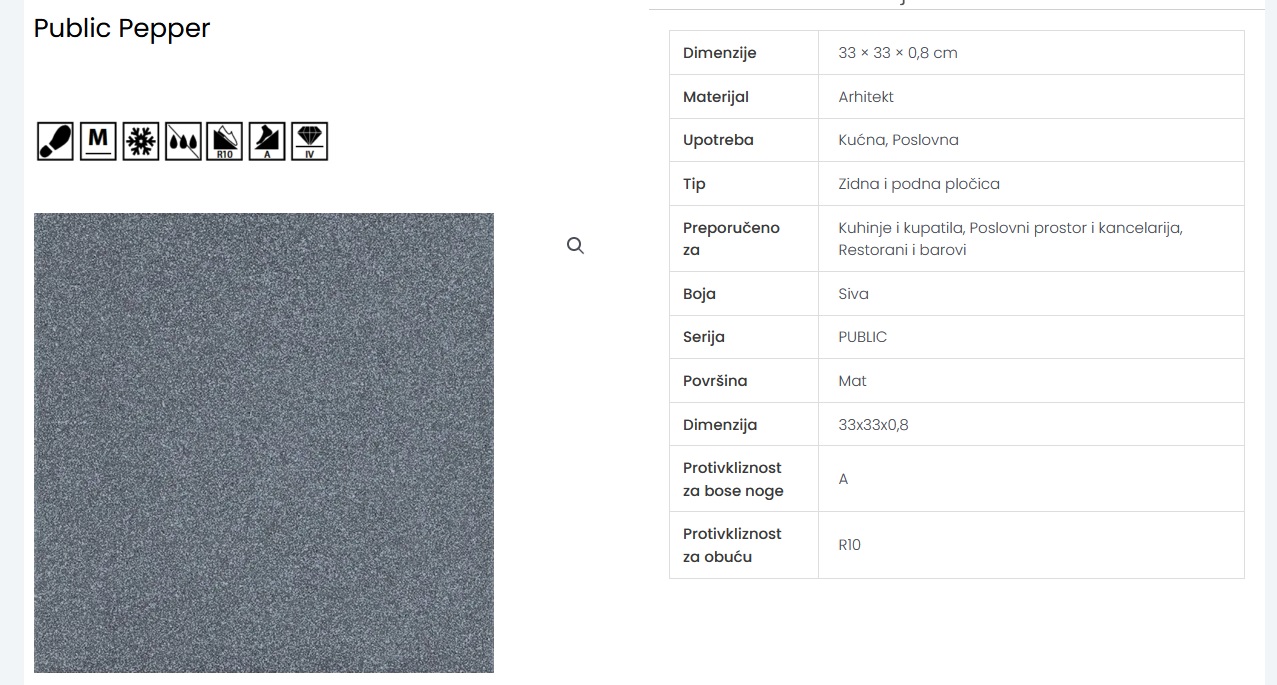Viewport: 1277px width, 685px height.
Task: Click the crossed water drops icon
Action: point(183,141)
